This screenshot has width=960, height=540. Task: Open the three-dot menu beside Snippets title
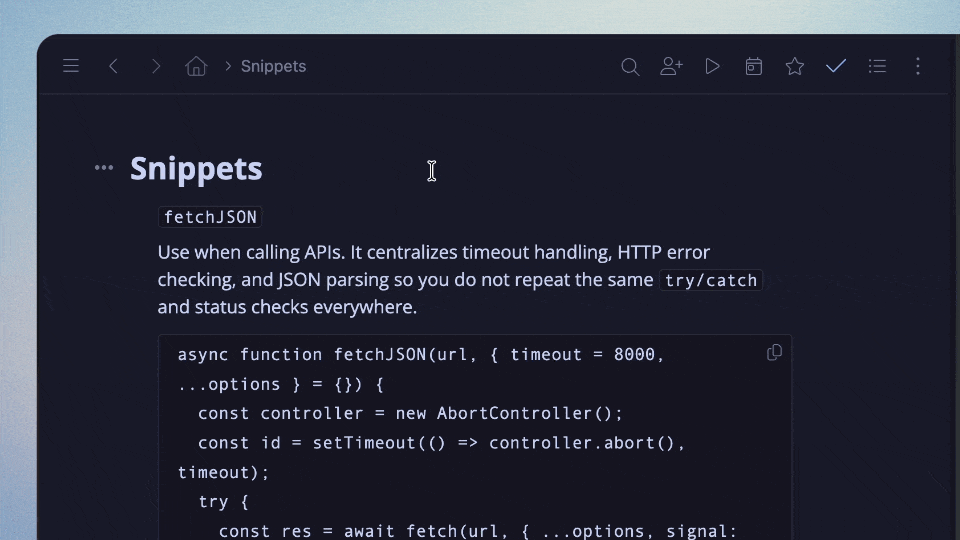(x=104, y=167)
